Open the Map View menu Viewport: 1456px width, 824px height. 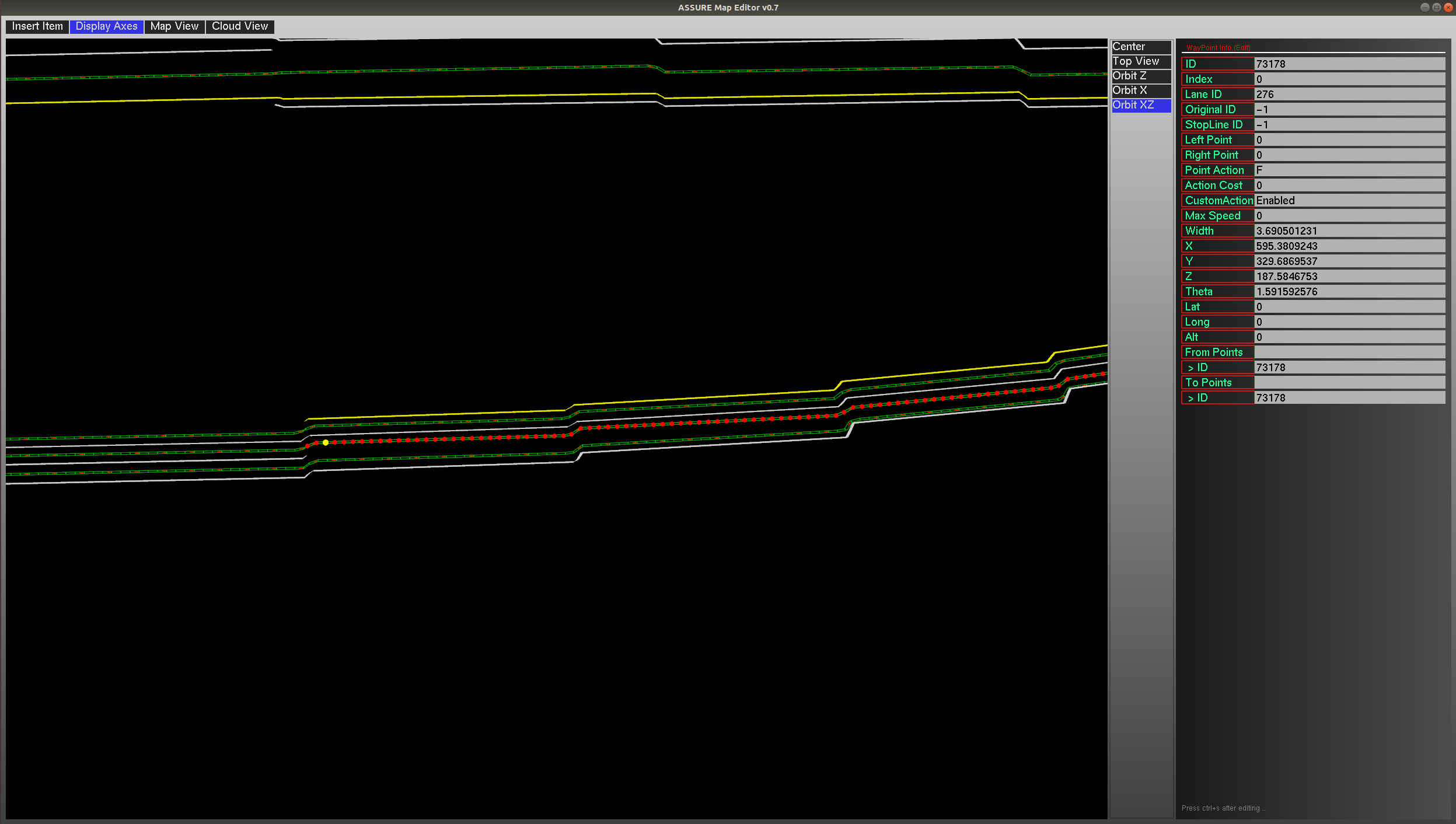174,26
